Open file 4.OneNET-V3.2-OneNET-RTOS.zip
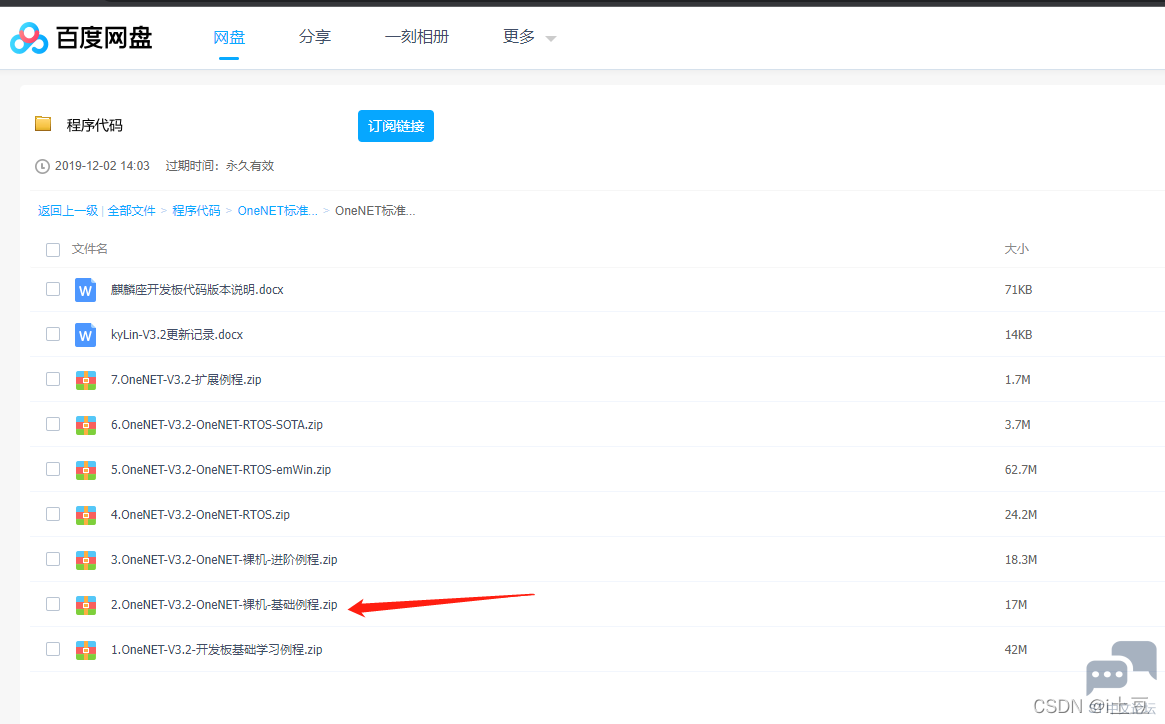Viewport: 1165px width, 724px height. pyautogui.click(x=200, y=515)
